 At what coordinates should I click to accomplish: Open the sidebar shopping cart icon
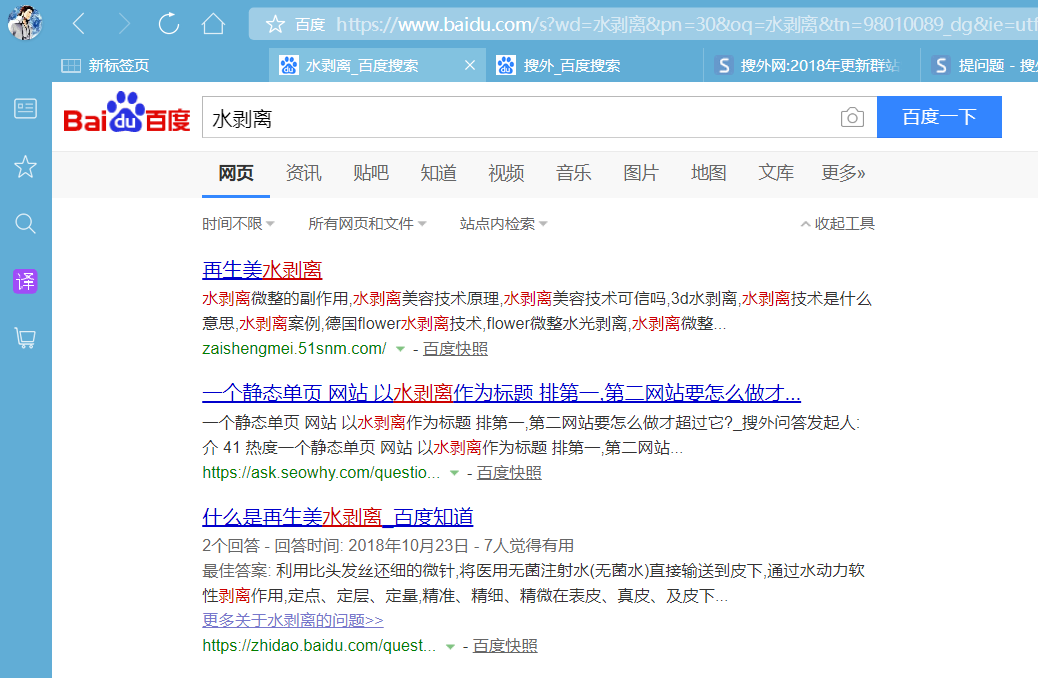click(x=25, y=338)
